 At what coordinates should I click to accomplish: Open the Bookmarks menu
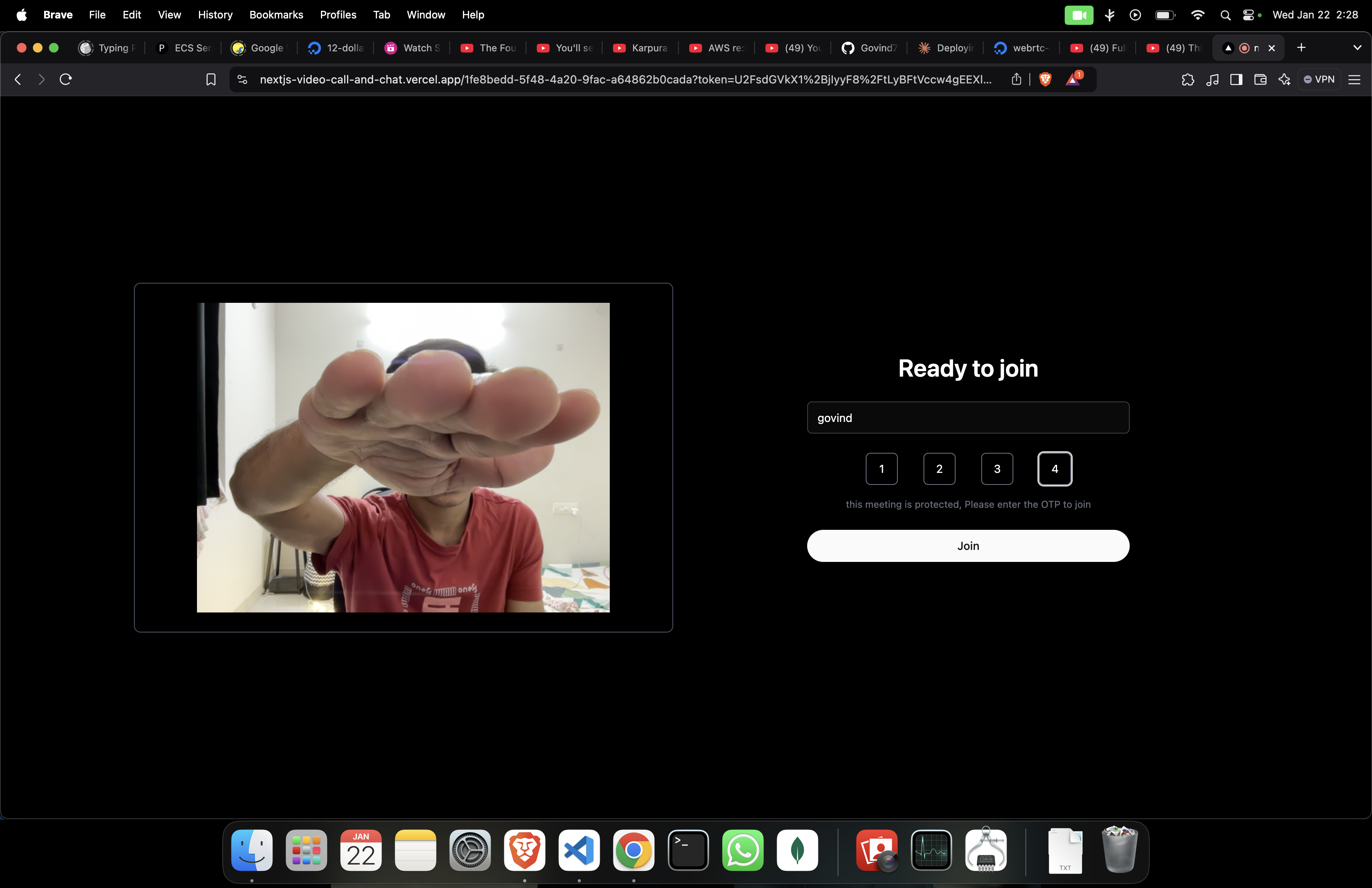pyautogui.click(x=276, y=15)
